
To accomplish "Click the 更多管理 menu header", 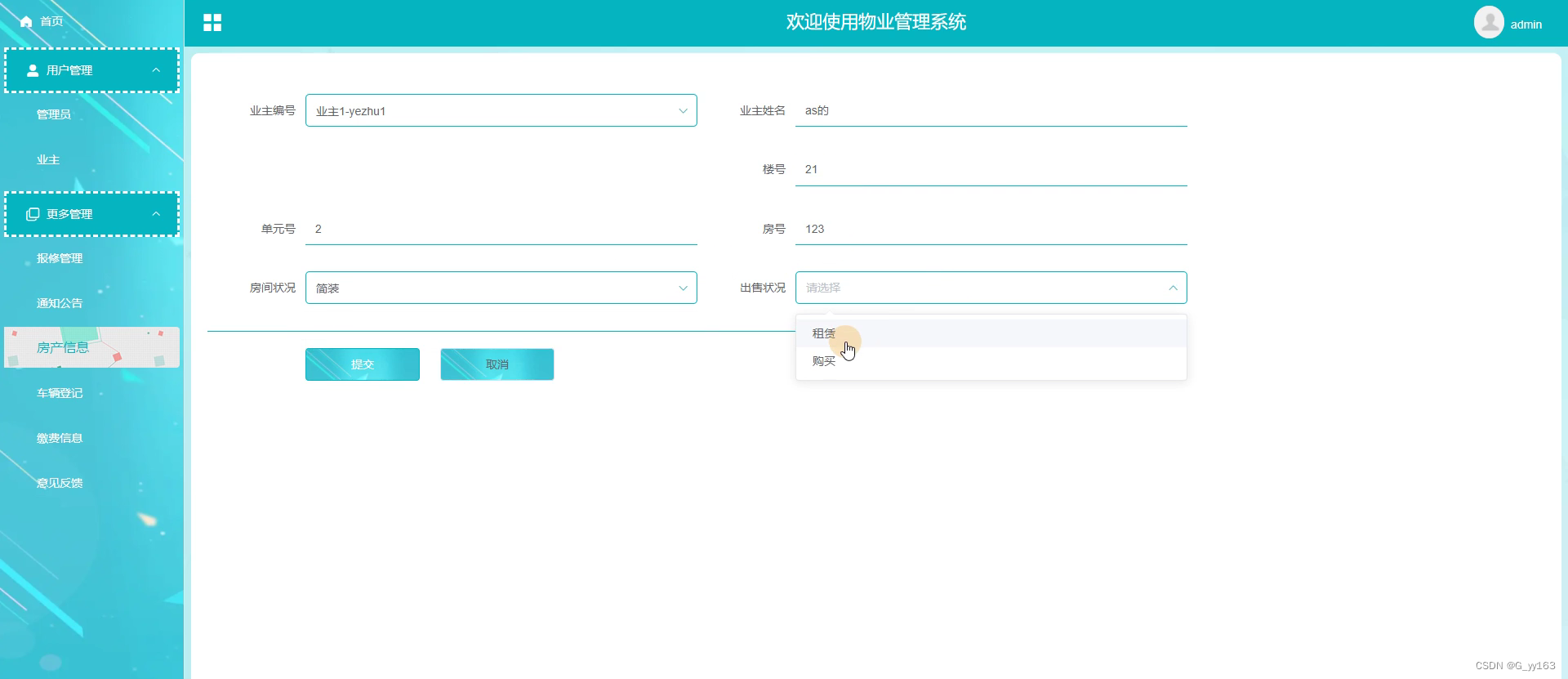I will pyautogui.click(x=91, y=214).
